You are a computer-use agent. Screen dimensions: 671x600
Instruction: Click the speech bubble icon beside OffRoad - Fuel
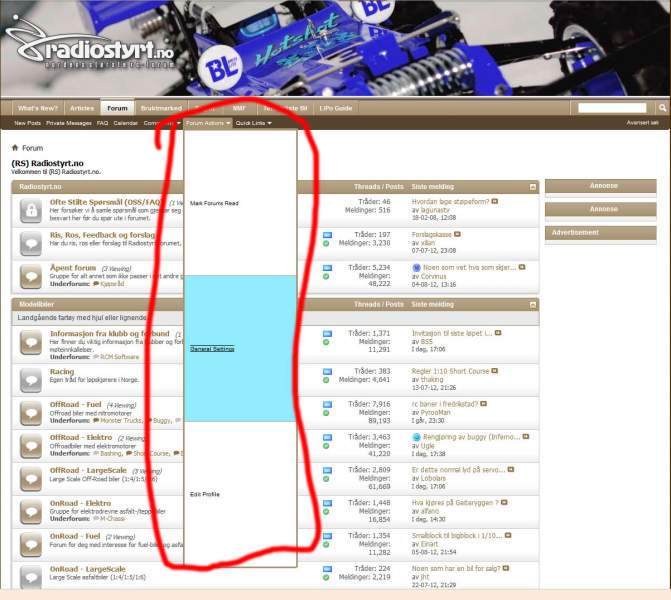click(30, 410)
